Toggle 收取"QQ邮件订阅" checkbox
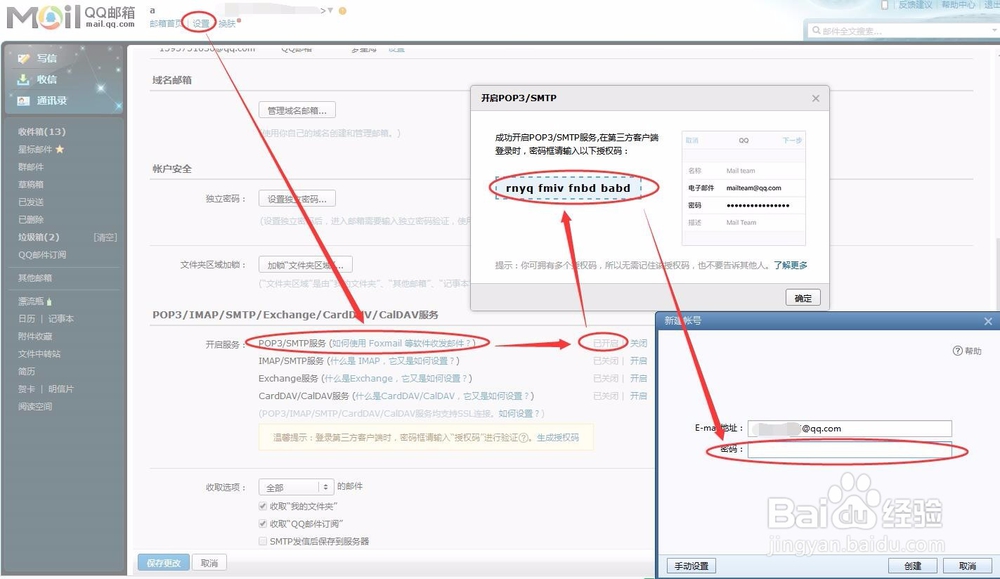This screenshot has width=1000, height=579. 263,524
